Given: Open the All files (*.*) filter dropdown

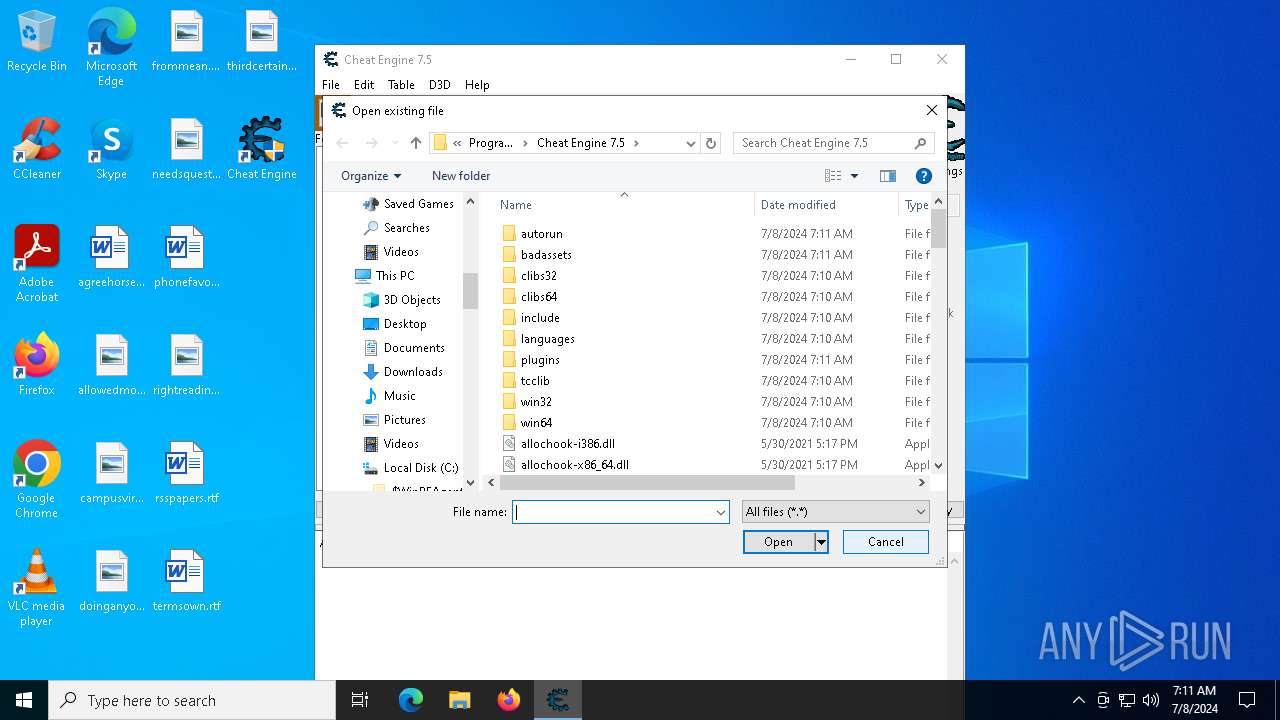Looking at the screenshot, I should [835, 512].
